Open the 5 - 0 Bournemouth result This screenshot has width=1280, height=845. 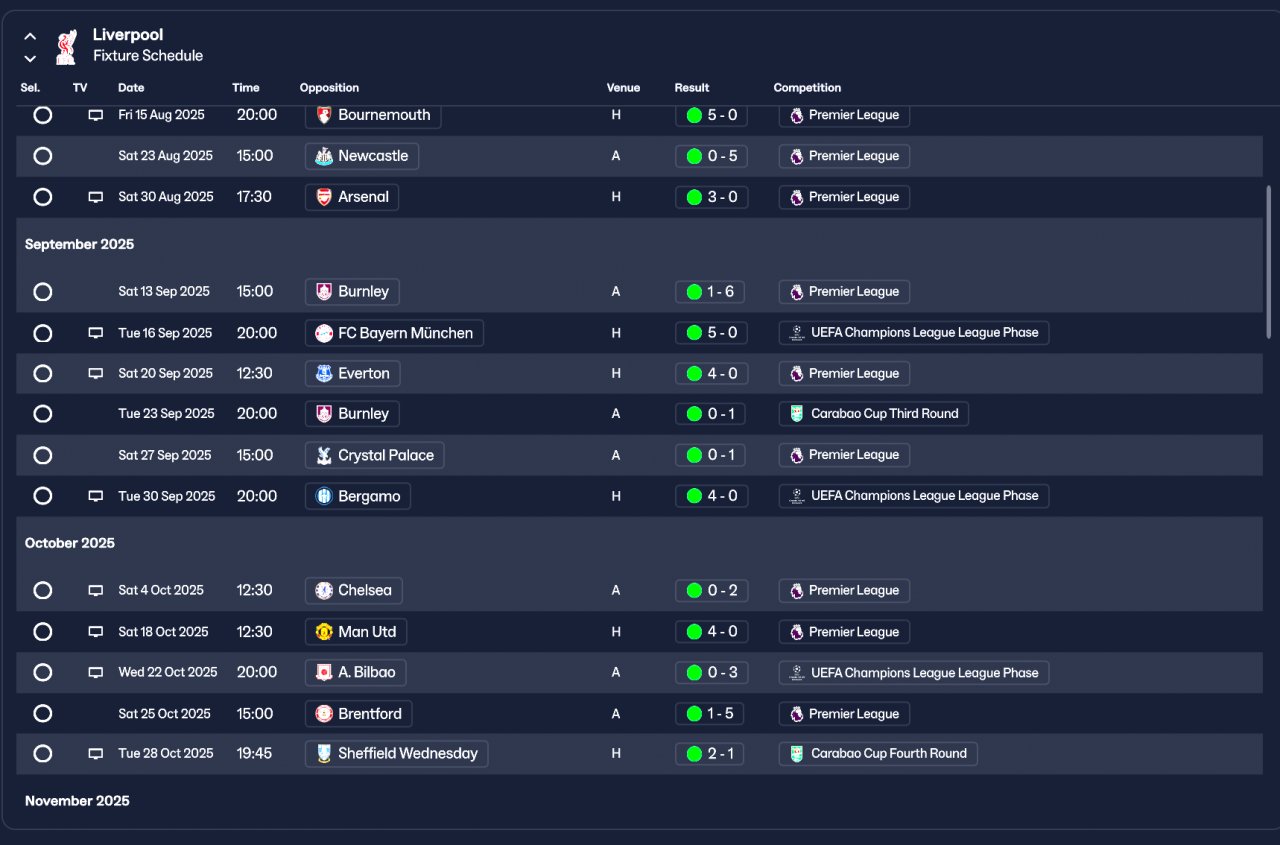click(x=711, y=115)
